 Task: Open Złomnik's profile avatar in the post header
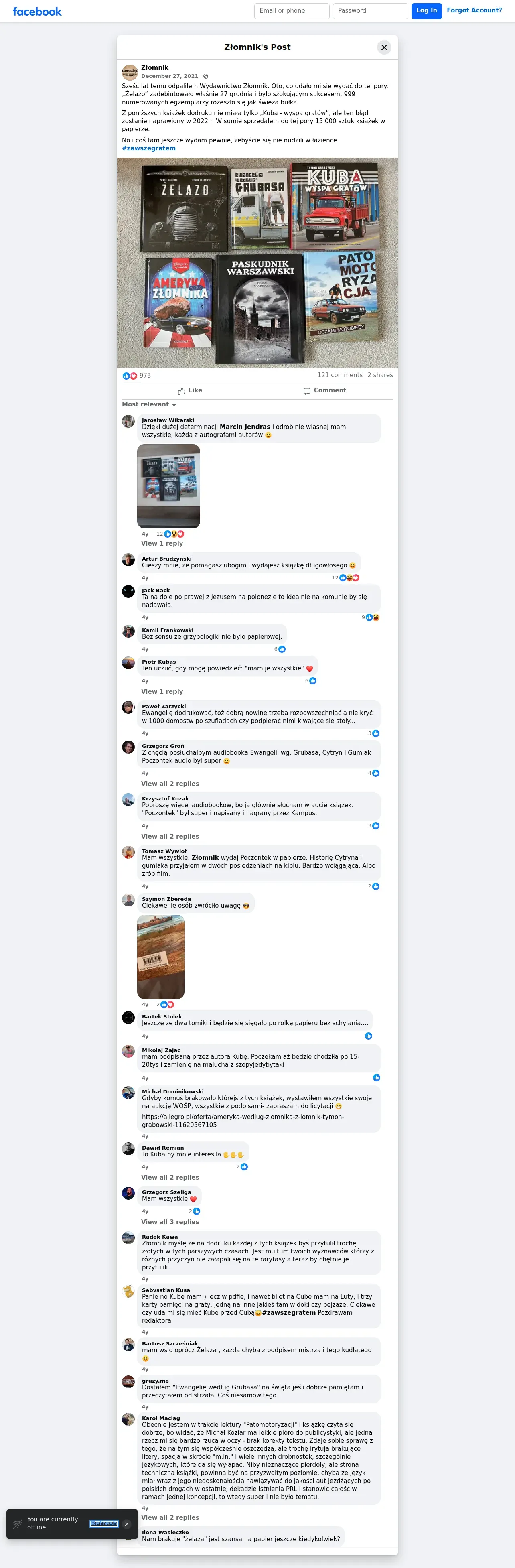[x=130, y=73]
